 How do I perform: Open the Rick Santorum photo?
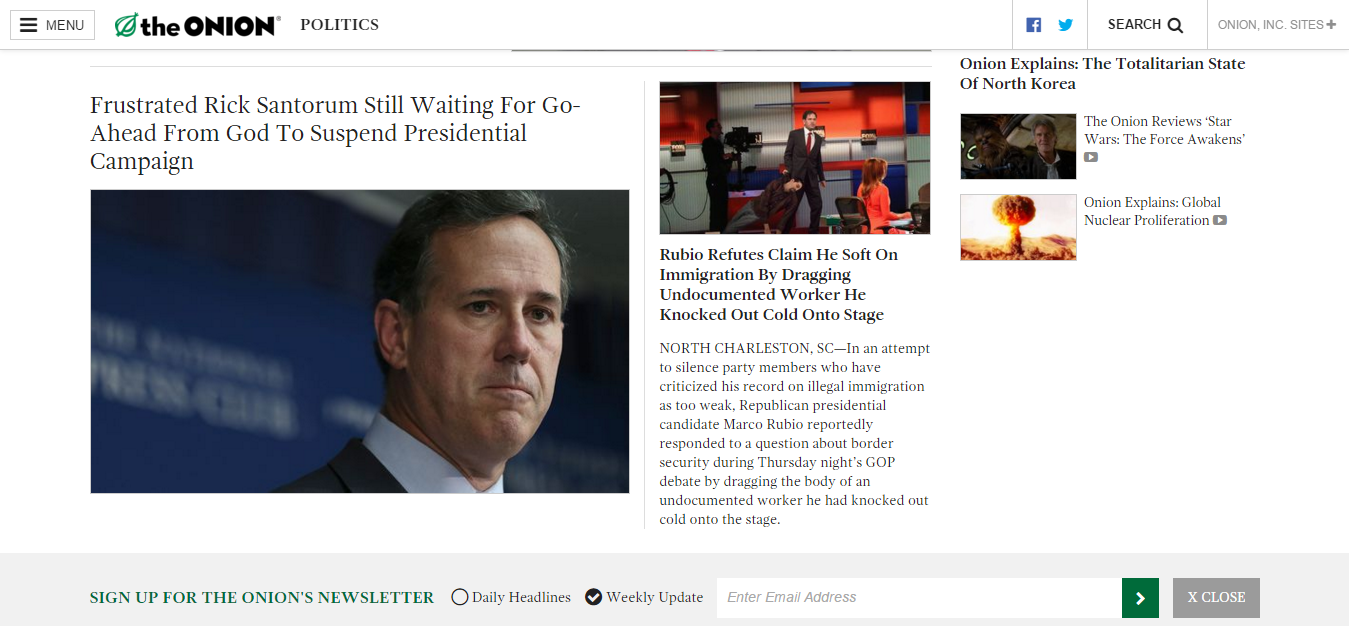pyautogui.click(x=360, y=341)
